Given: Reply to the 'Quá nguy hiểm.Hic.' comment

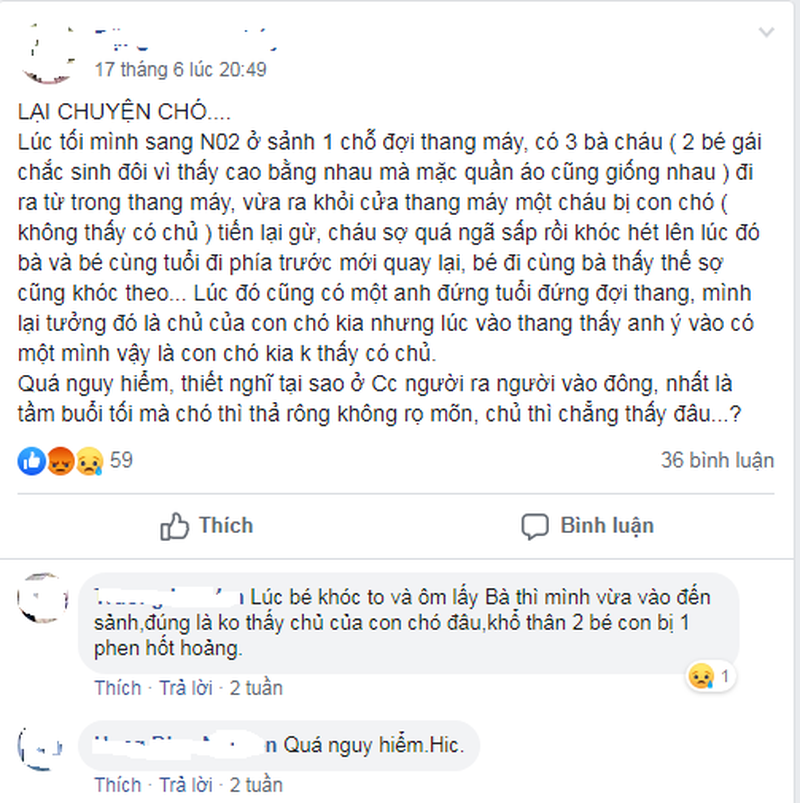Looking at the screenshot, I should [x=185, y=785].
